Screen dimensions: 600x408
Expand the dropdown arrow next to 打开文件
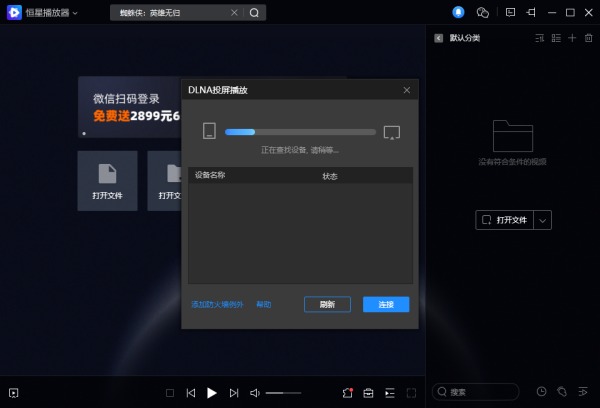pos(543,220)
